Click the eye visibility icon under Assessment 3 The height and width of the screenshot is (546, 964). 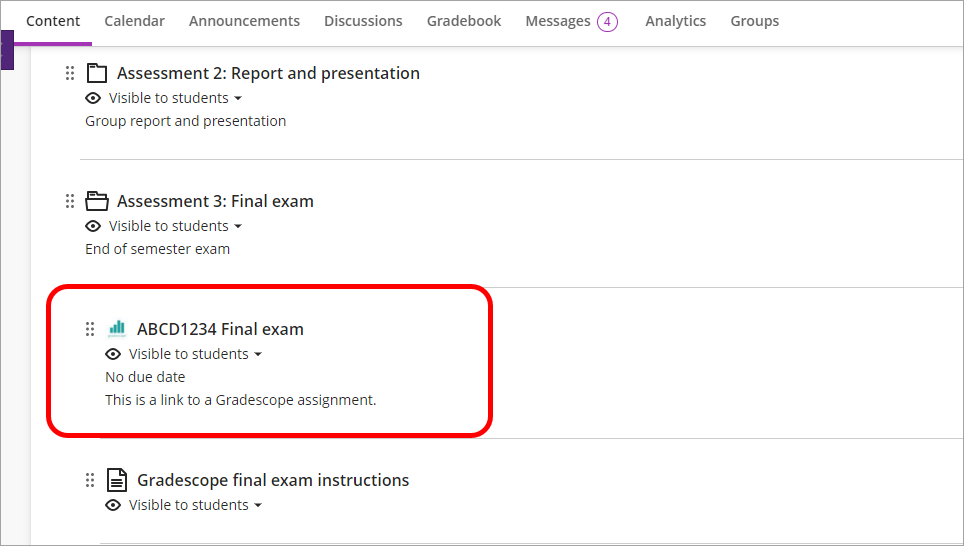point(93,226)
